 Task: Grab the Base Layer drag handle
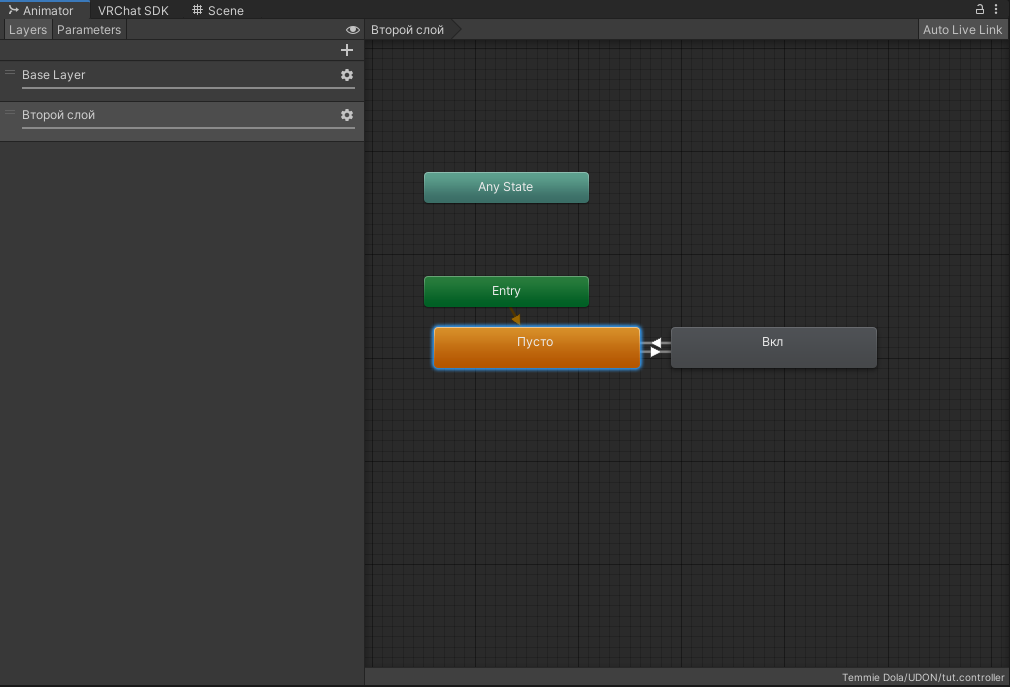pyautogui.click(x=10, y=73)
